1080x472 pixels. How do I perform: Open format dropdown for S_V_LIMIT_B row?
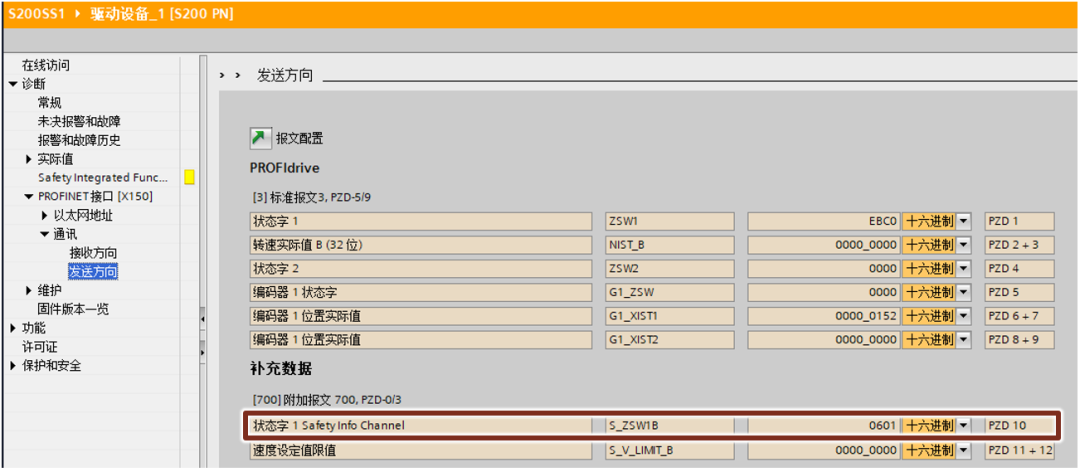coord(964,451)
